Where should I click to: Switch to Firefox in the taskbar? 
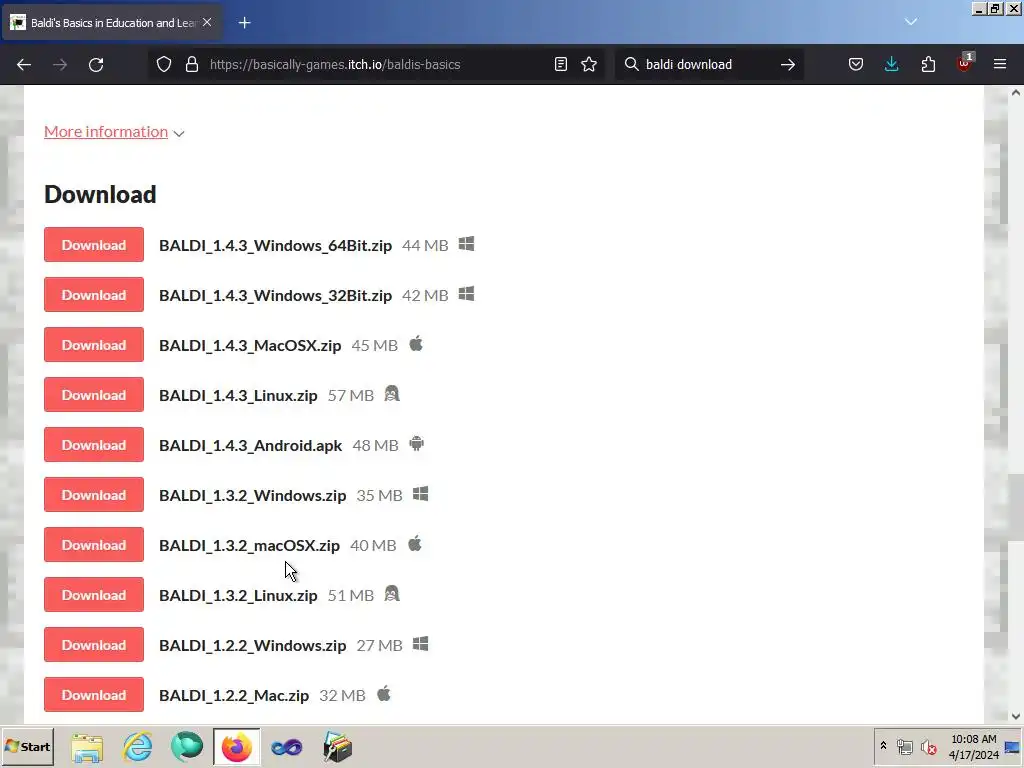click(x=236, y=747)
